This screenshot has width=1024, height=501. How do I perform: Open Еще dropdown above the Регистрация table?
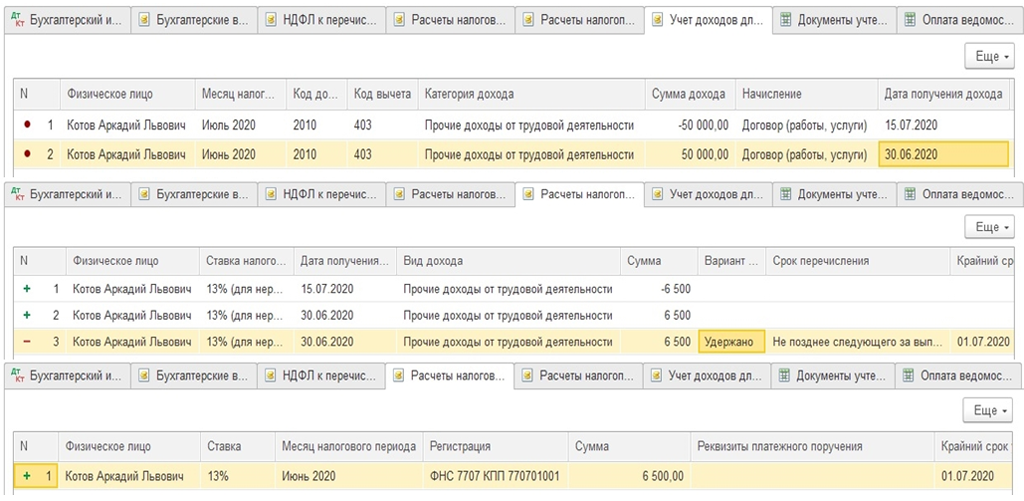point(993,411)
